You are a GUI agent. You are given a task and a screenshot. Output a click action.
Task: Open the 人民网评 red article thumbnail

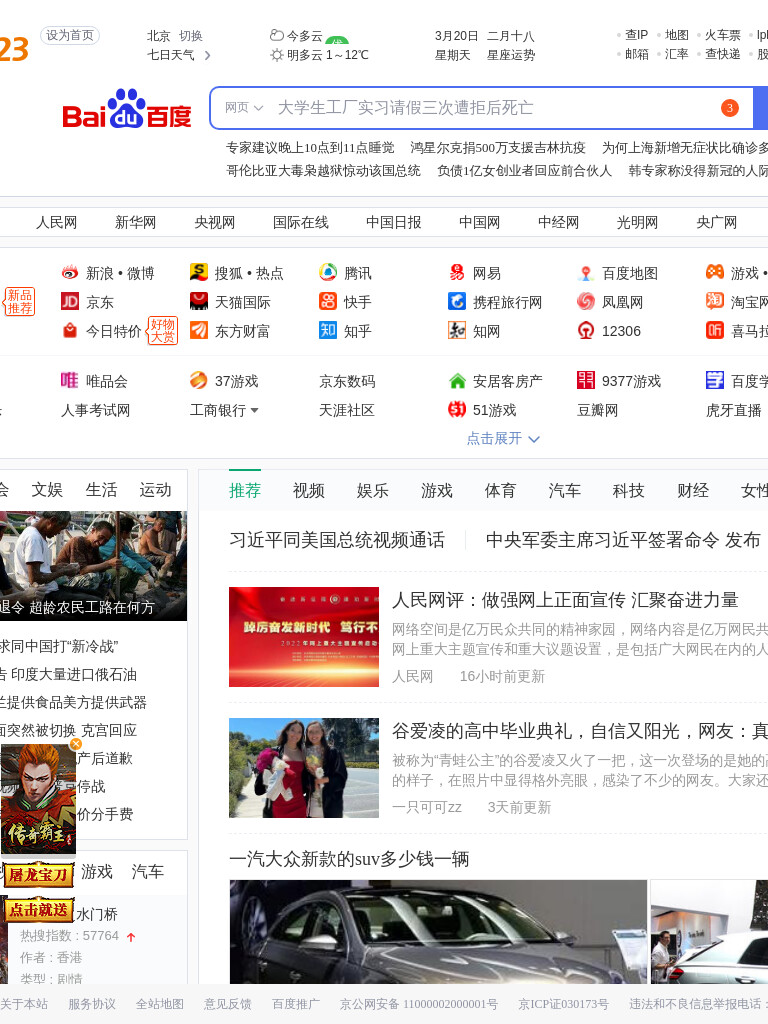click(304, 637)
